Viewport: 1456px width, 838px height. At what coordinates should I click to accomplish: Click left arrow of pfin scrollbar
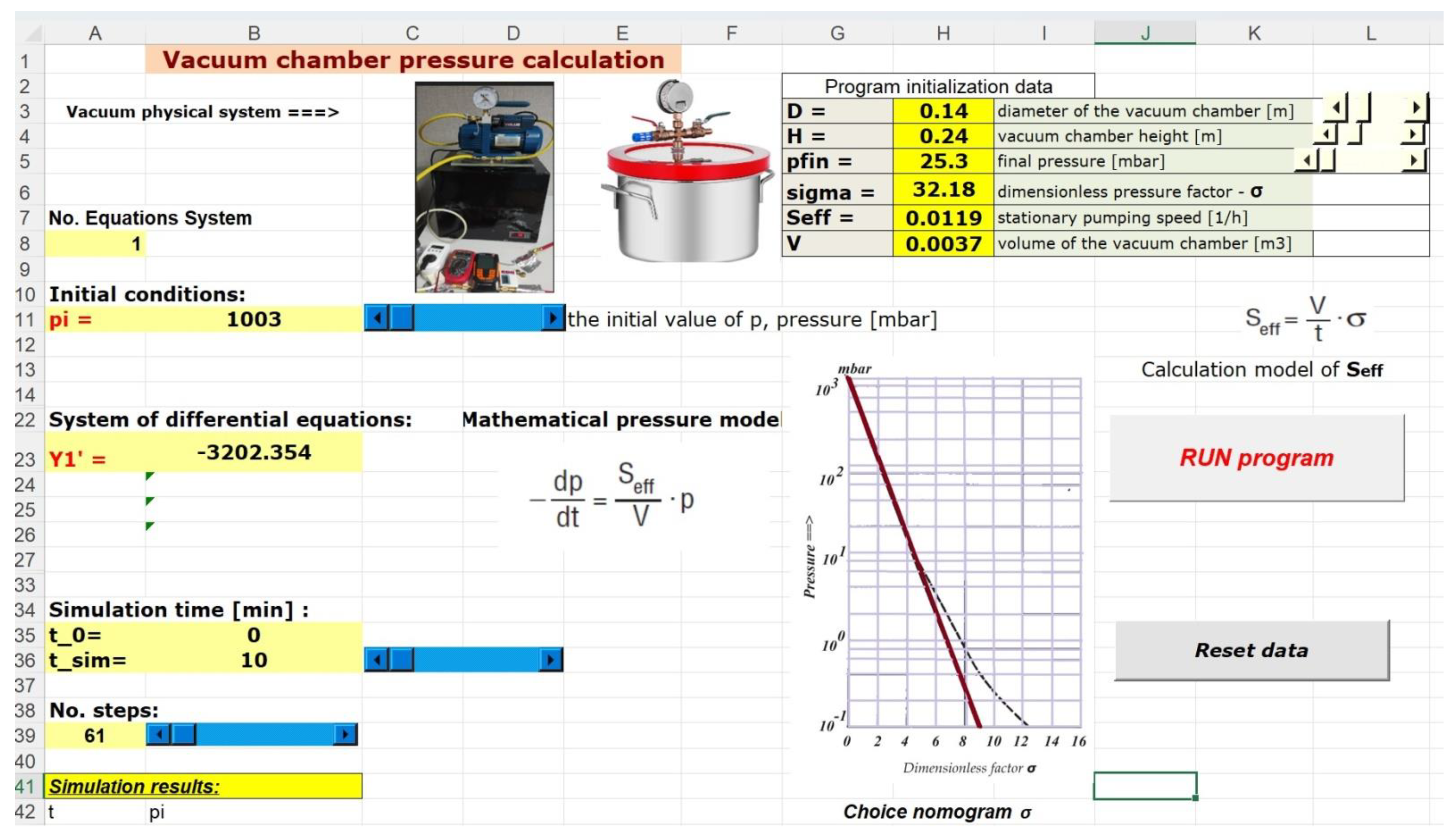(x=1306, y=160)
